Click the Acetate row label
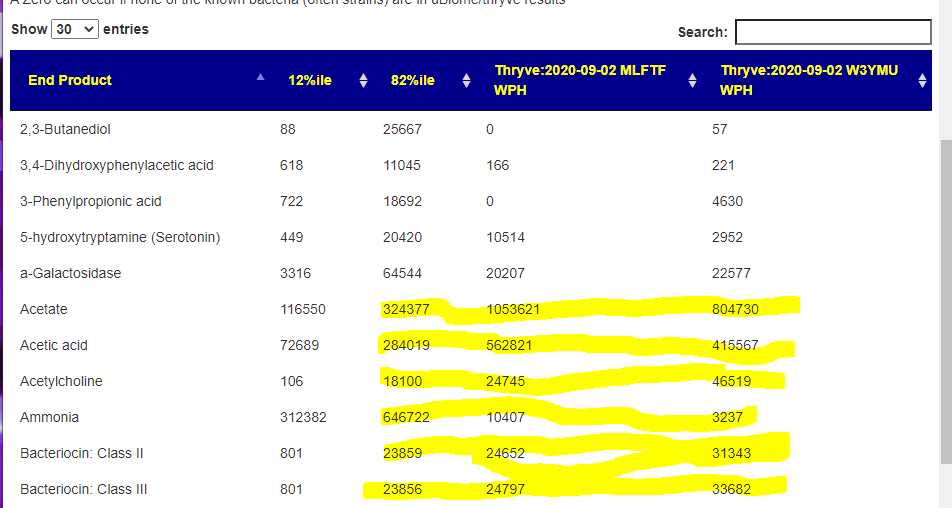 click(x=43, y=309)
